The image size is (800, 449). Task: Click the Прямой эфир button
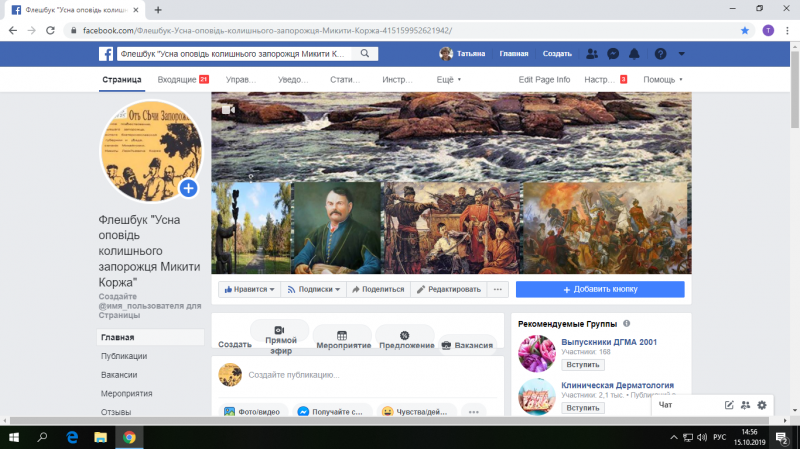(280, 339)
